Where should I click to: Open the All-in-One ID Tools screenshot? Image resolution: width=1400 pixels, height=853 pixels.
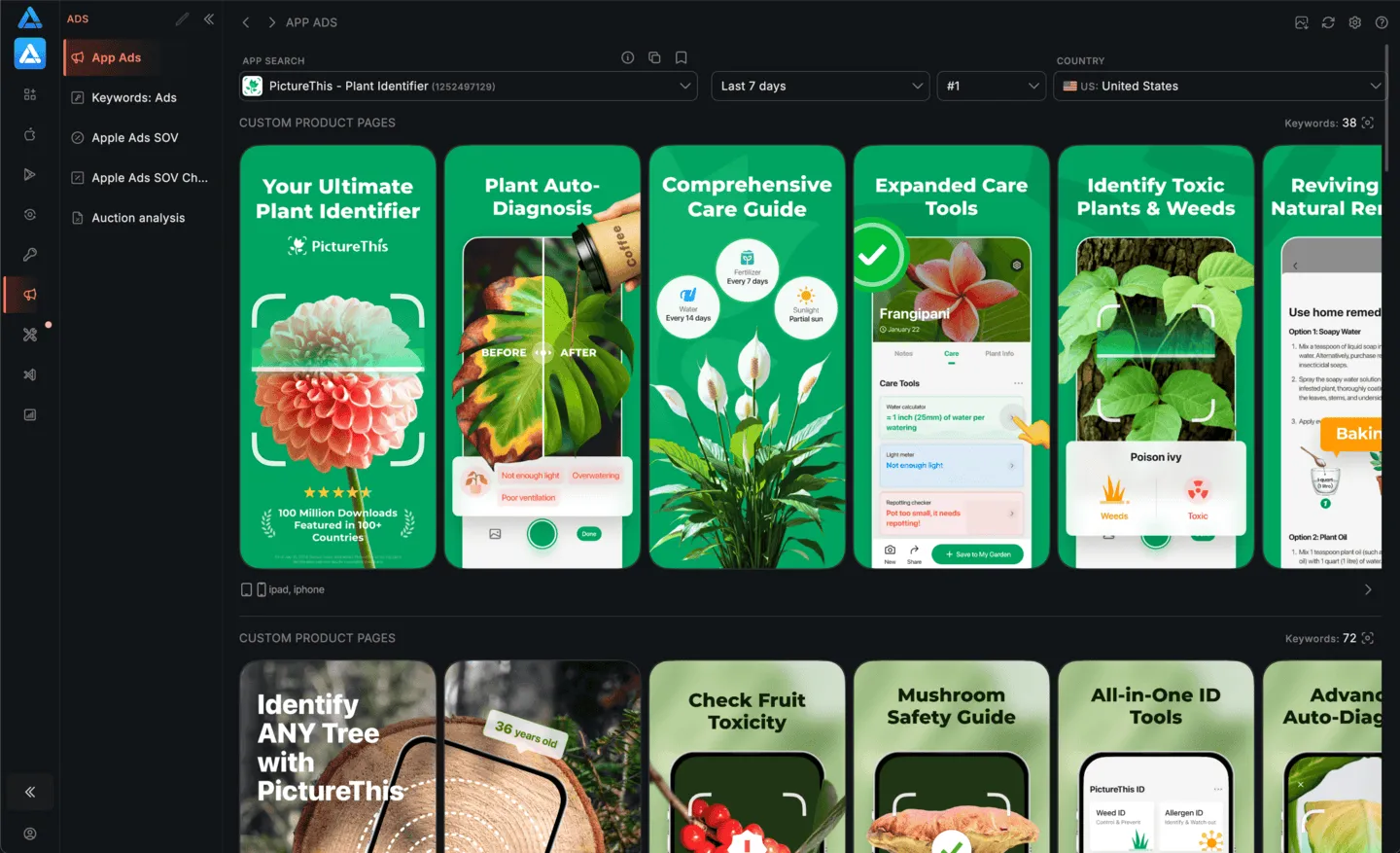pyautogui.click(x=1156, y=757)
